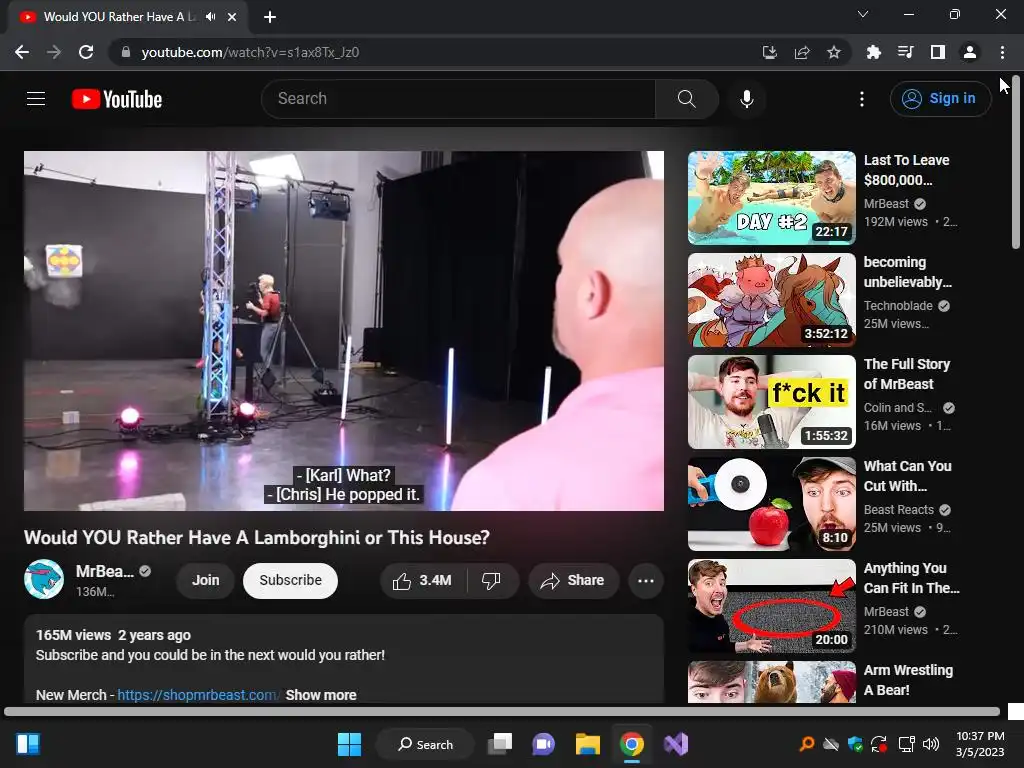
Task: Open Windows Start menu
Action: pos(349,744)
